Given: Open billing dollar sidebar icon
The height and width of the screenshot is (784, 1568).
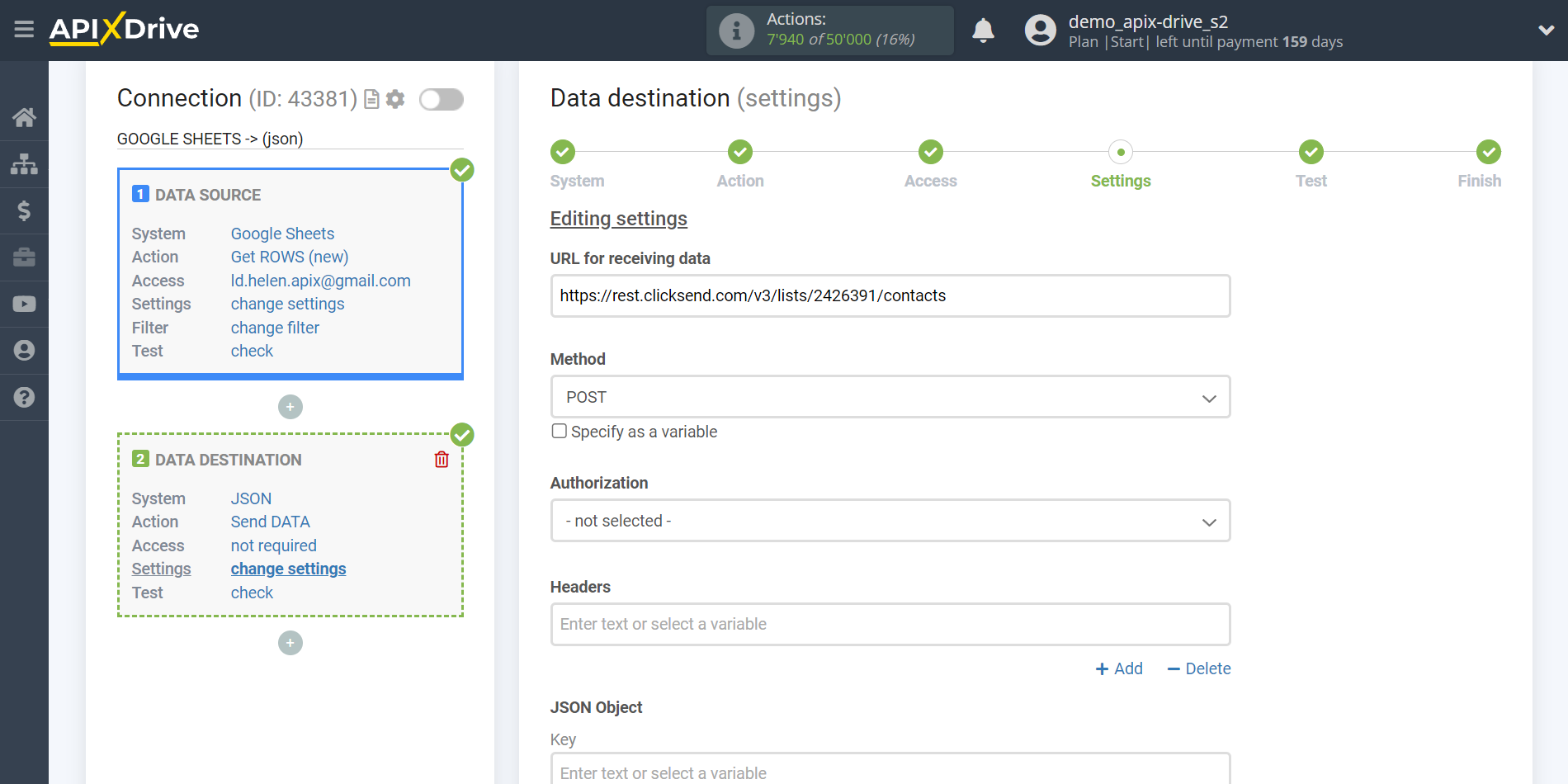Looking at the screenshot, I should [24, 210].
